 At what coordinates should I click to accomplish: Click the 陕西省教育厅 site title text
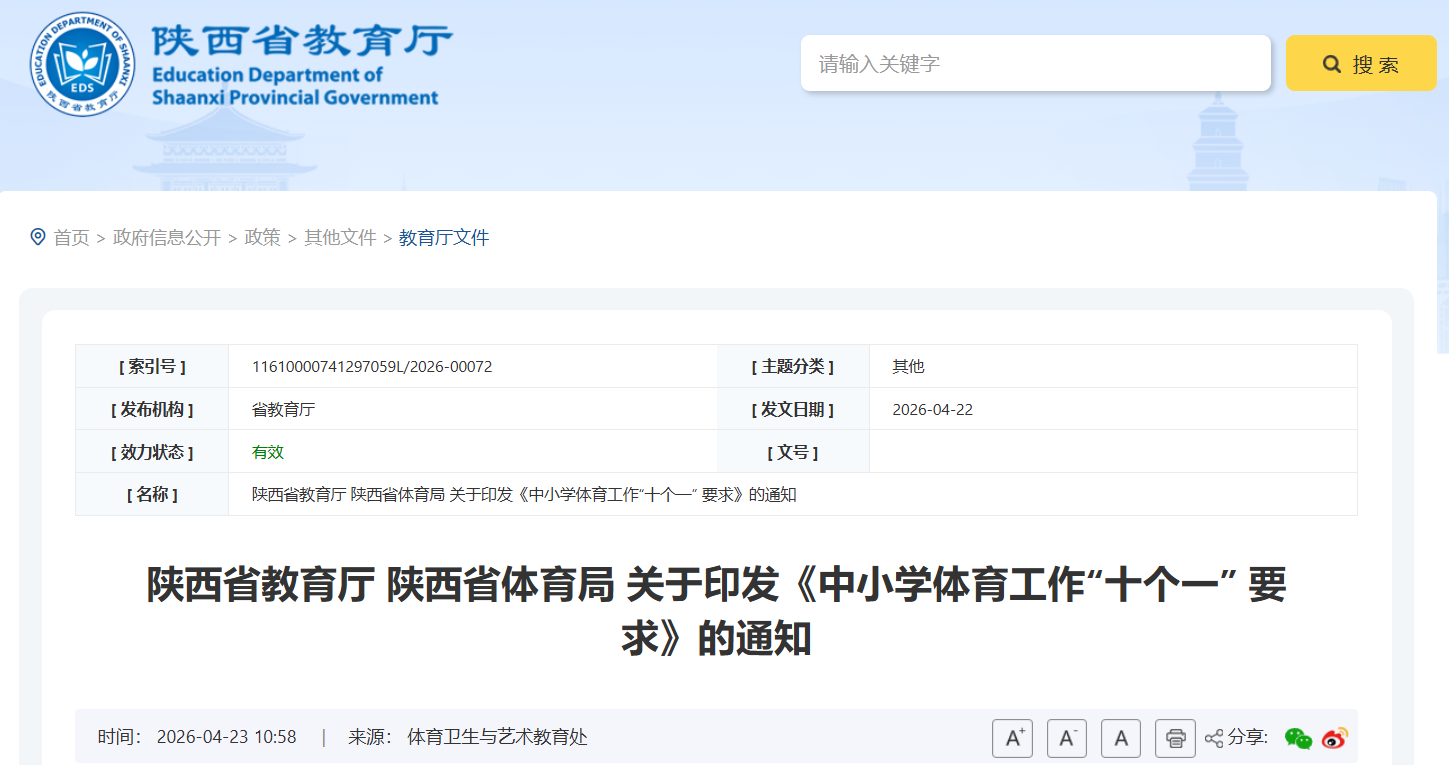pyautogui.click(x=302, y=42)
